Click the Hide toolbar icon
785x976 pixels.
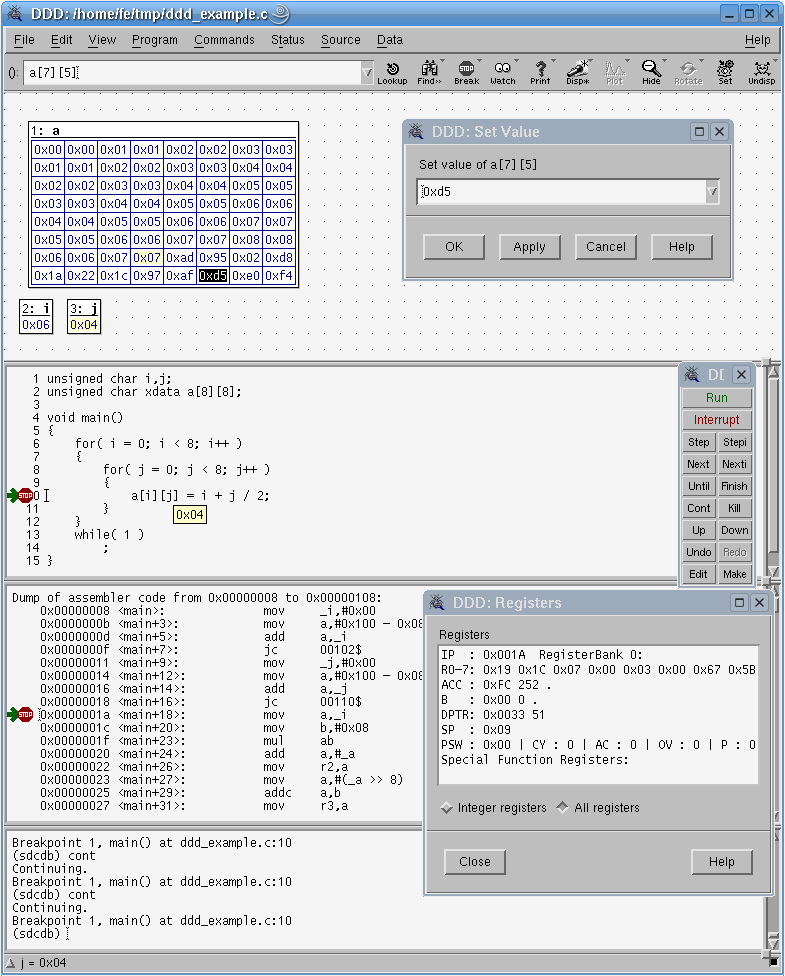click(651, 73)
